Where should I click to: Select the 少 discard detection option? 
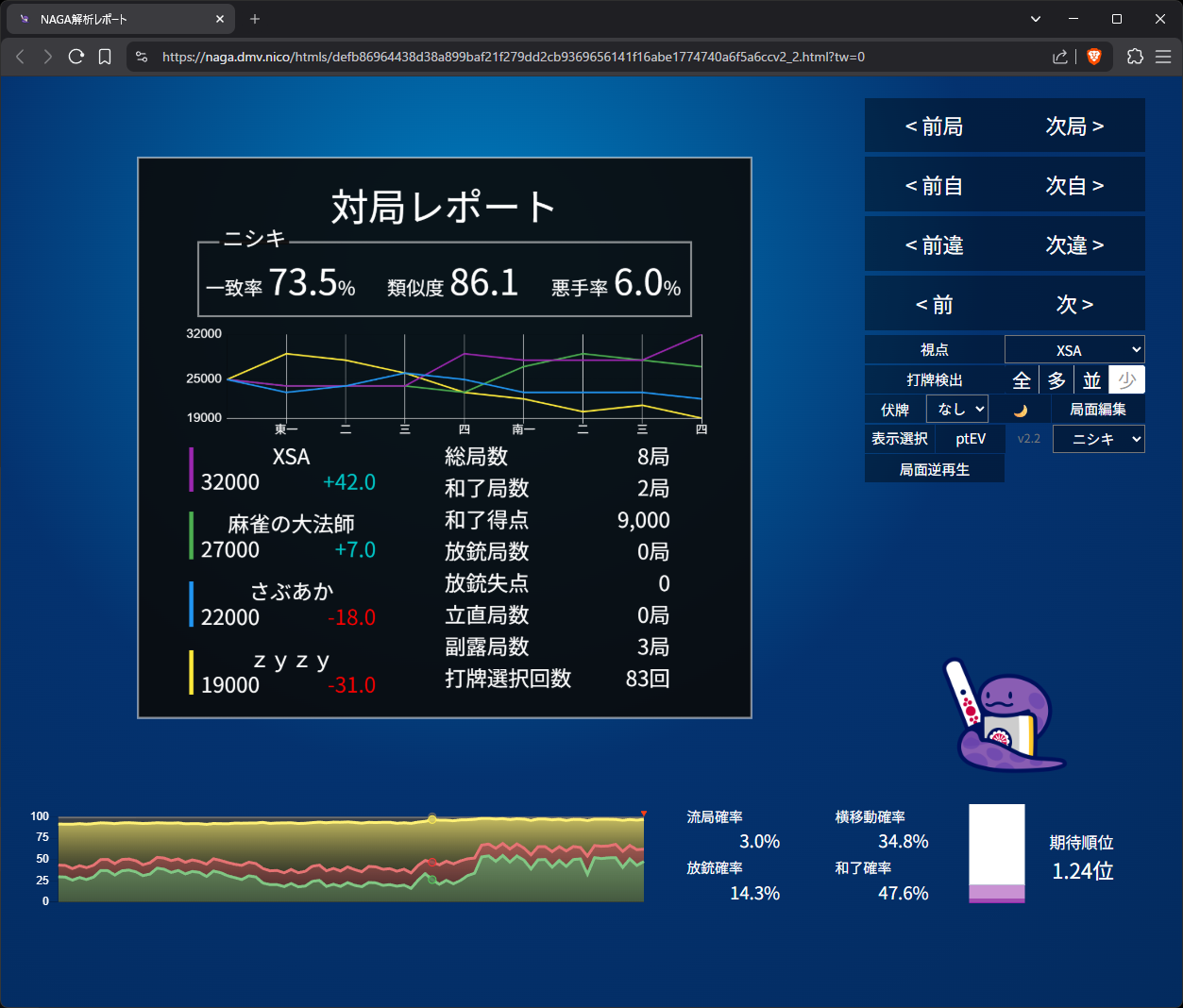pos(1126,380)
